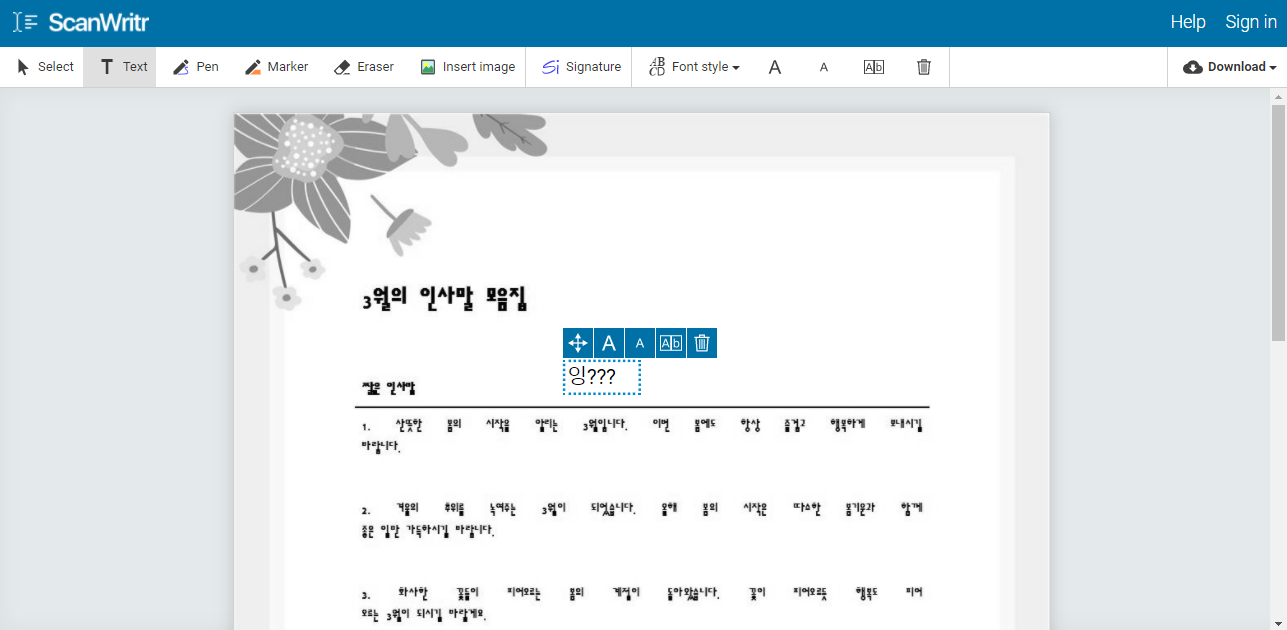Open the Help link
This screenshot has width=1287, height=630.
1188,22
